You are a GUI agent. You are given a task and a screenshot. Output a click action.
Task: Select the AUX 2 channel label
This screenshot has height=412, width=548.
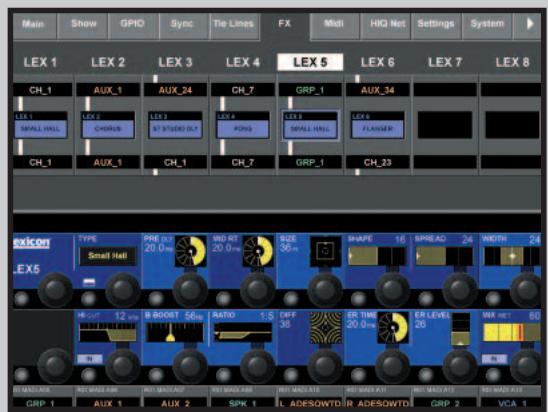pyautogui.click(x=175, y=403)
